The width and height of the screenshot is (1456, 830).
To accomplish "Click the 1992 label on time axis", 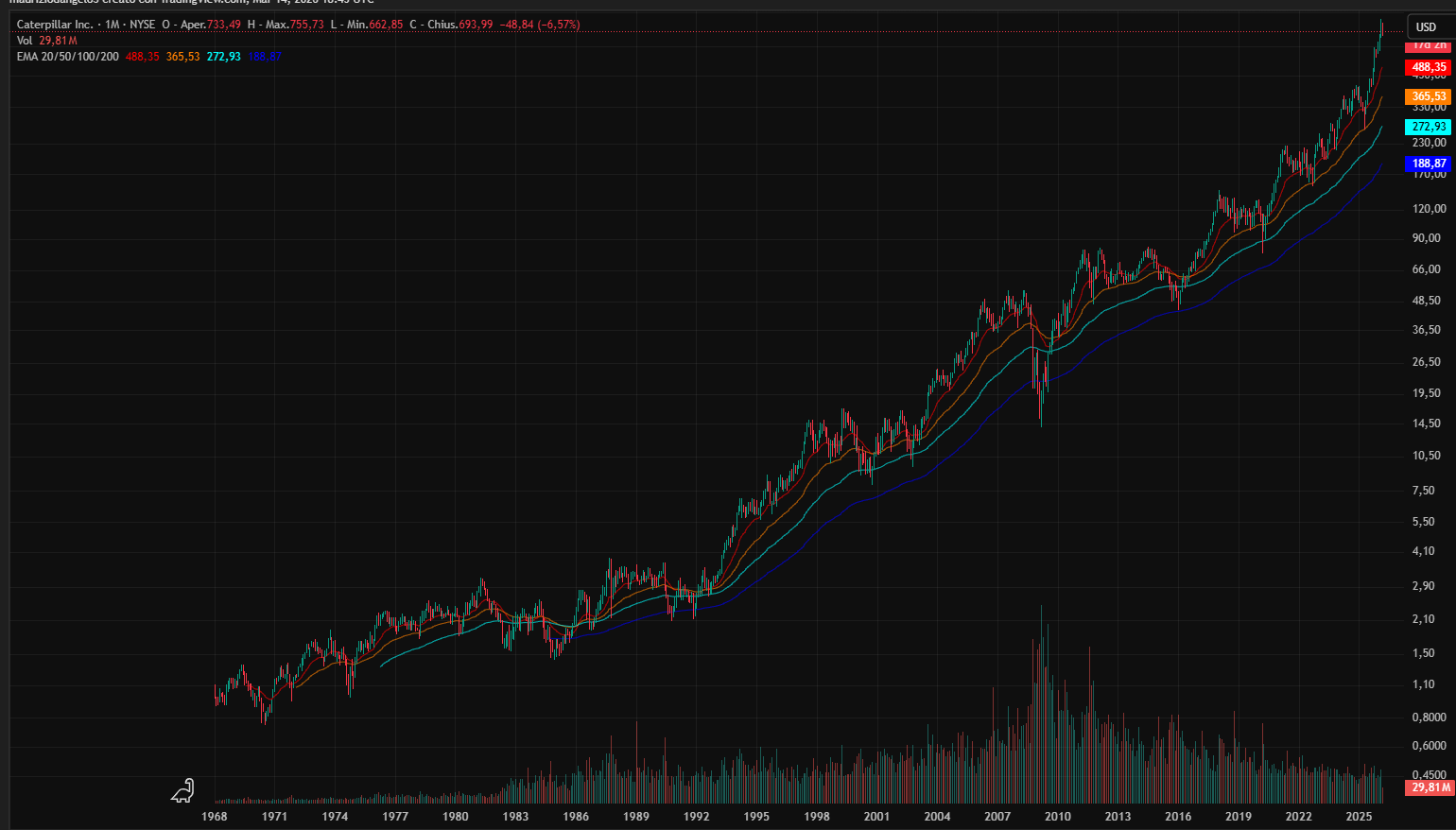I will (x=697, y=817).
